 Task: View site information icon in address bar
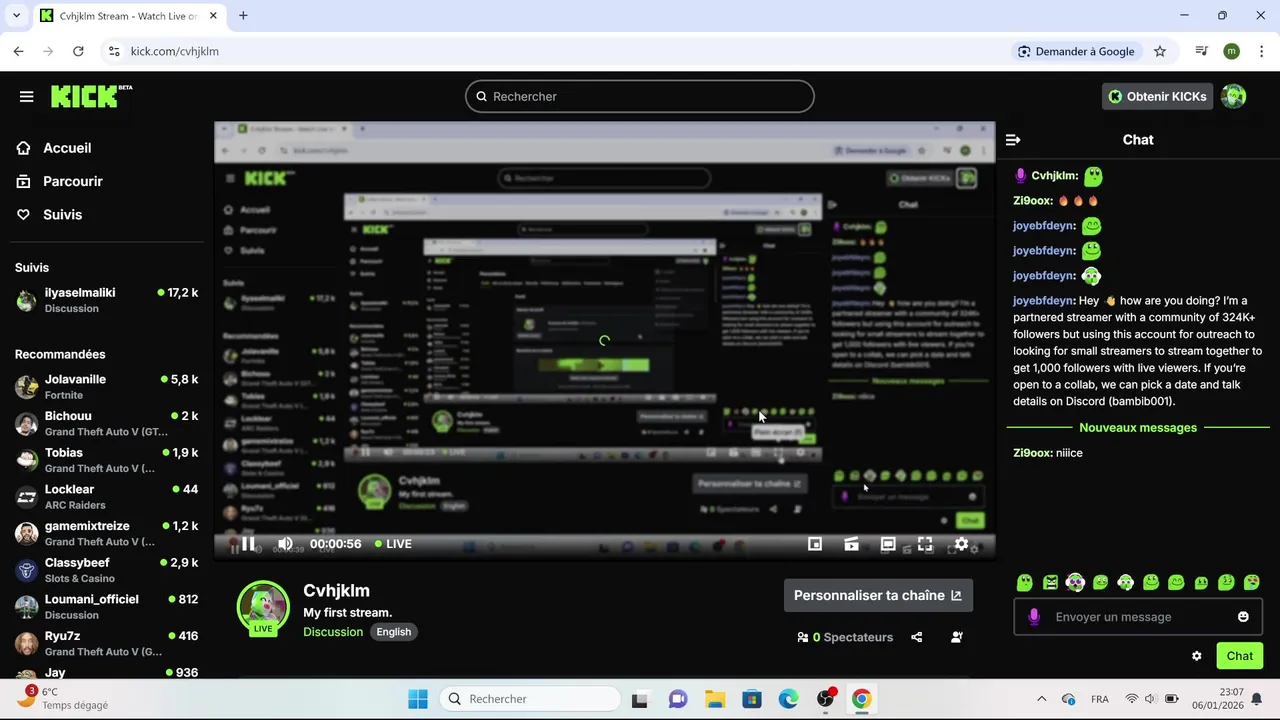click(x=113, y=51)
